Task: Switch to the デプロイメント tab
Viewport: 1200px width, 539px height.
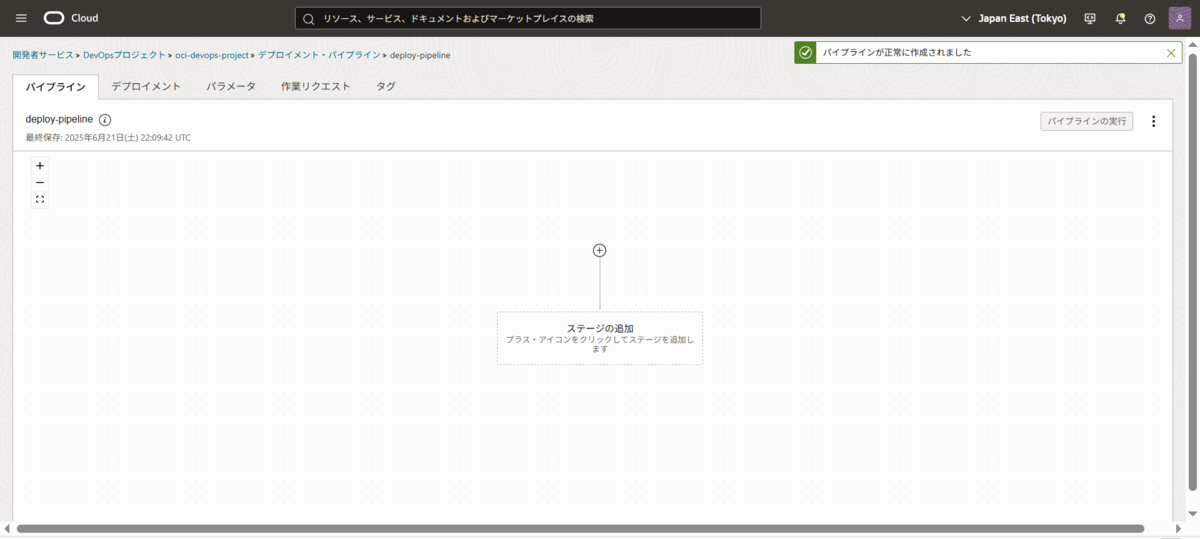Action: [x=146, y=86]
